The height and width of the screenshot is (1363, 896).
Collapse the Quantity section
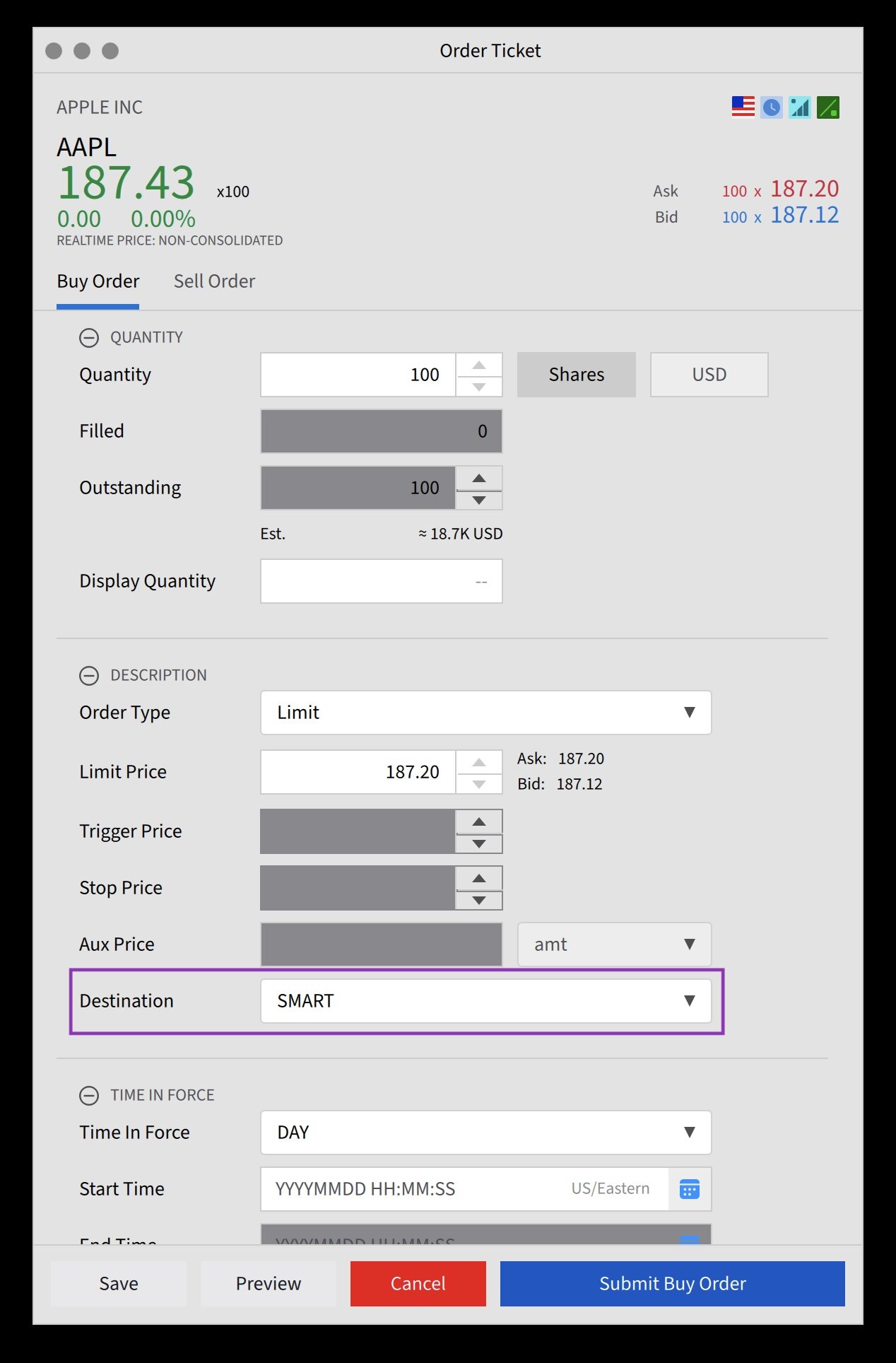click(89, 338)
